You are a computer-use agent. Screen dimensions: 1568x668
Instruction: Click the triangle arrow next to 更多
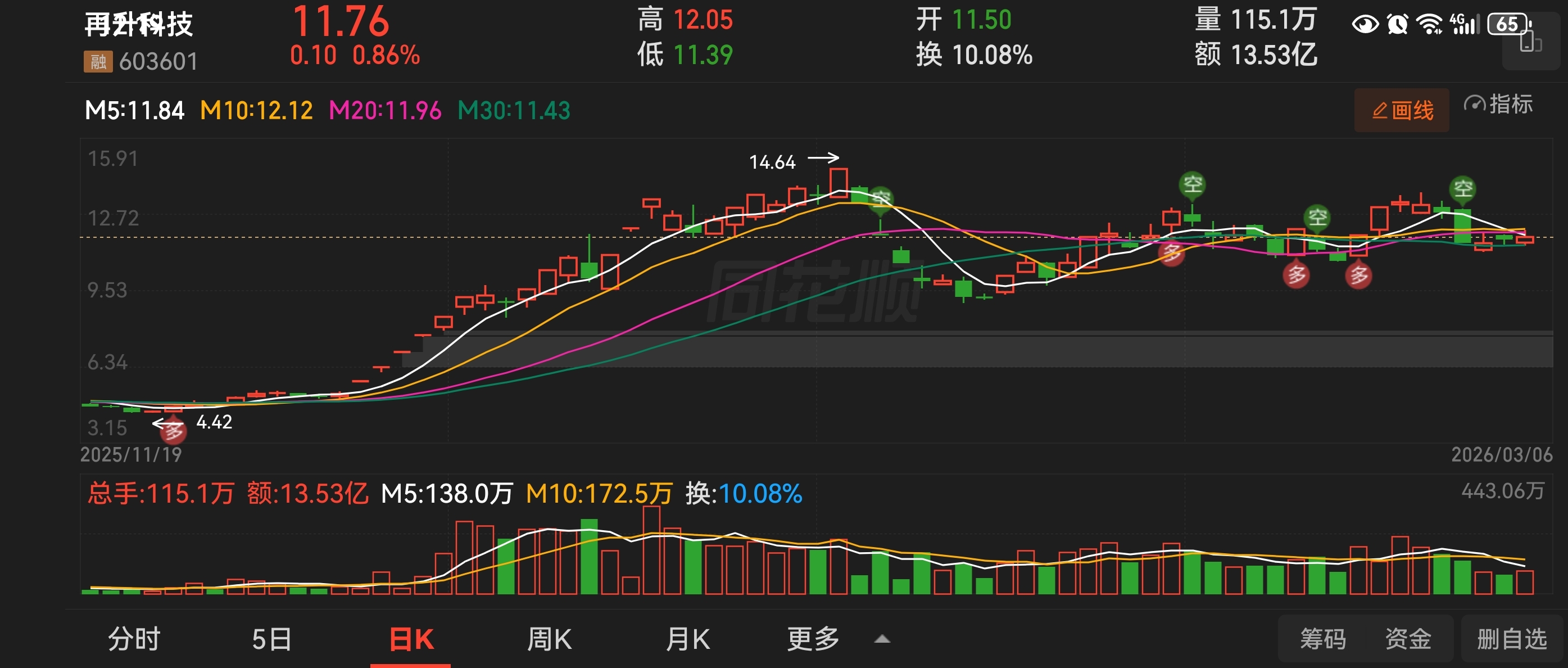pos(882,639)
